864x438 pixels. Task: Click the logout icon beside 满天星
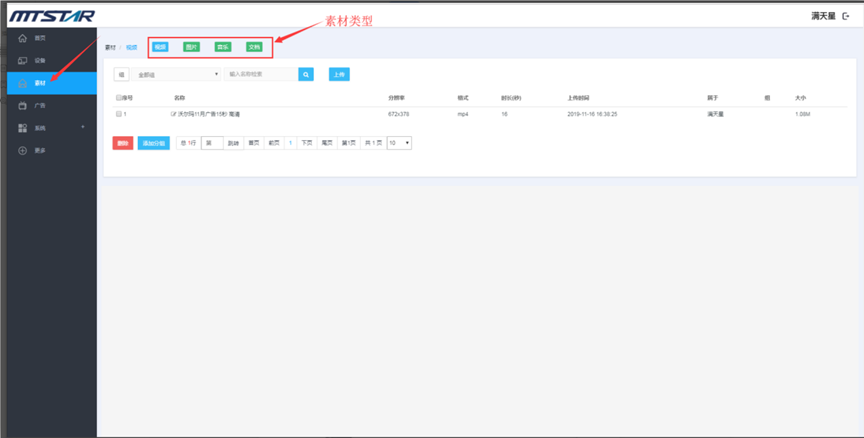click(x=847, y=16)
